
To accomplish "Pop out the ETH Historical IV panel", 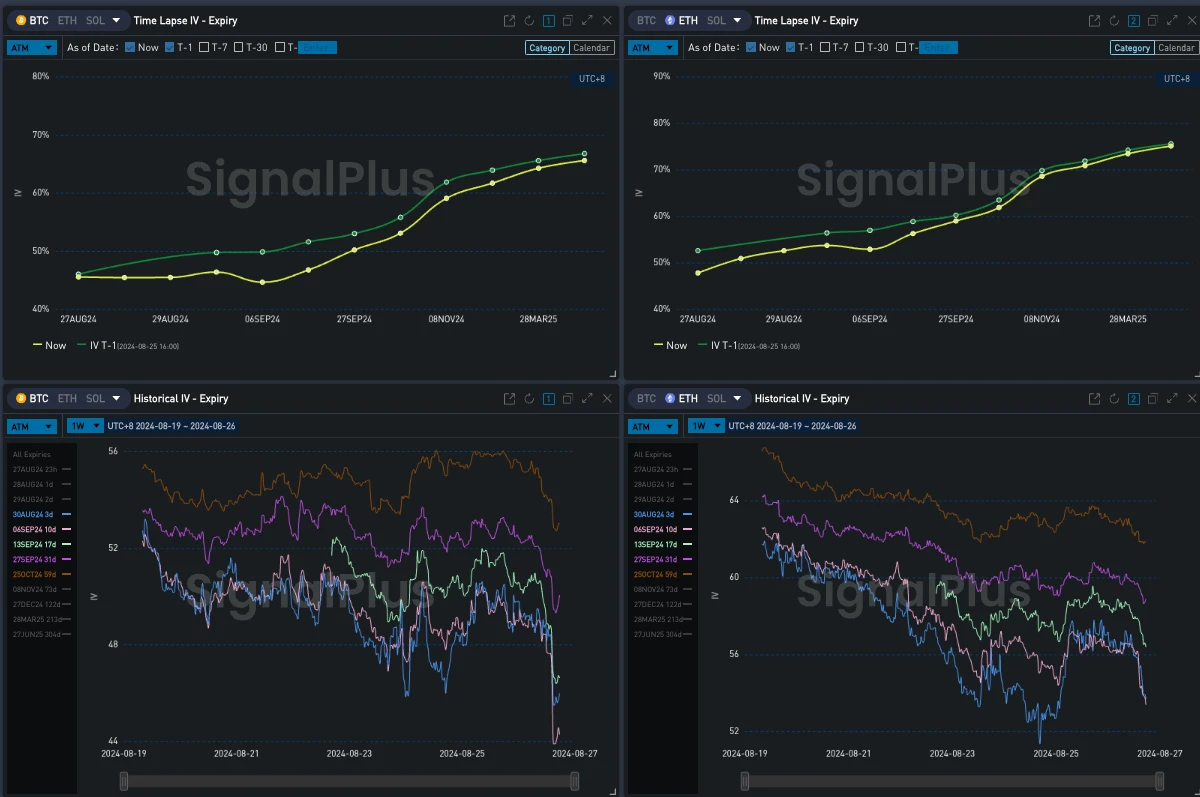I will click(1094, 399).
